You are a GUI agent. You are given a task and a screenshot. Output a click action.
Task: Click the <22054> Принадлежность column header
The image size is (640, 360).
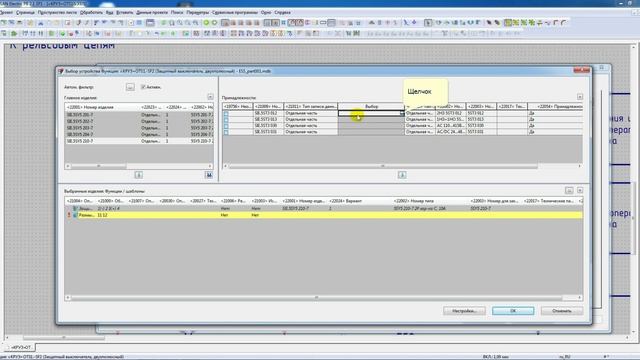point(555,107)
